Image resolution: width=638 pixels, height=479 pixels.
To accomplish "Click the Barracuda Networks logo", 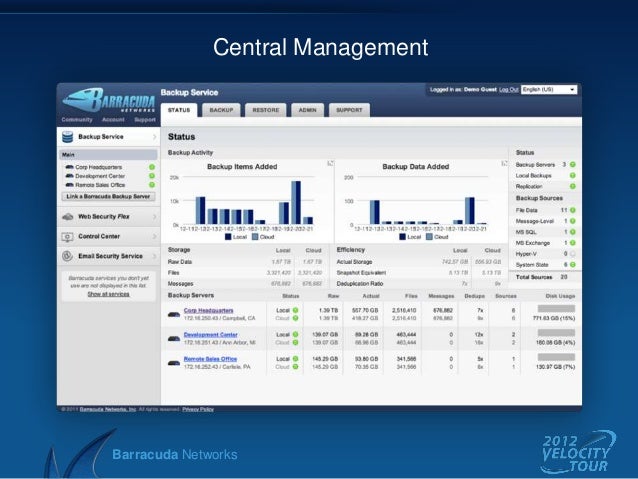I will 109,100.
